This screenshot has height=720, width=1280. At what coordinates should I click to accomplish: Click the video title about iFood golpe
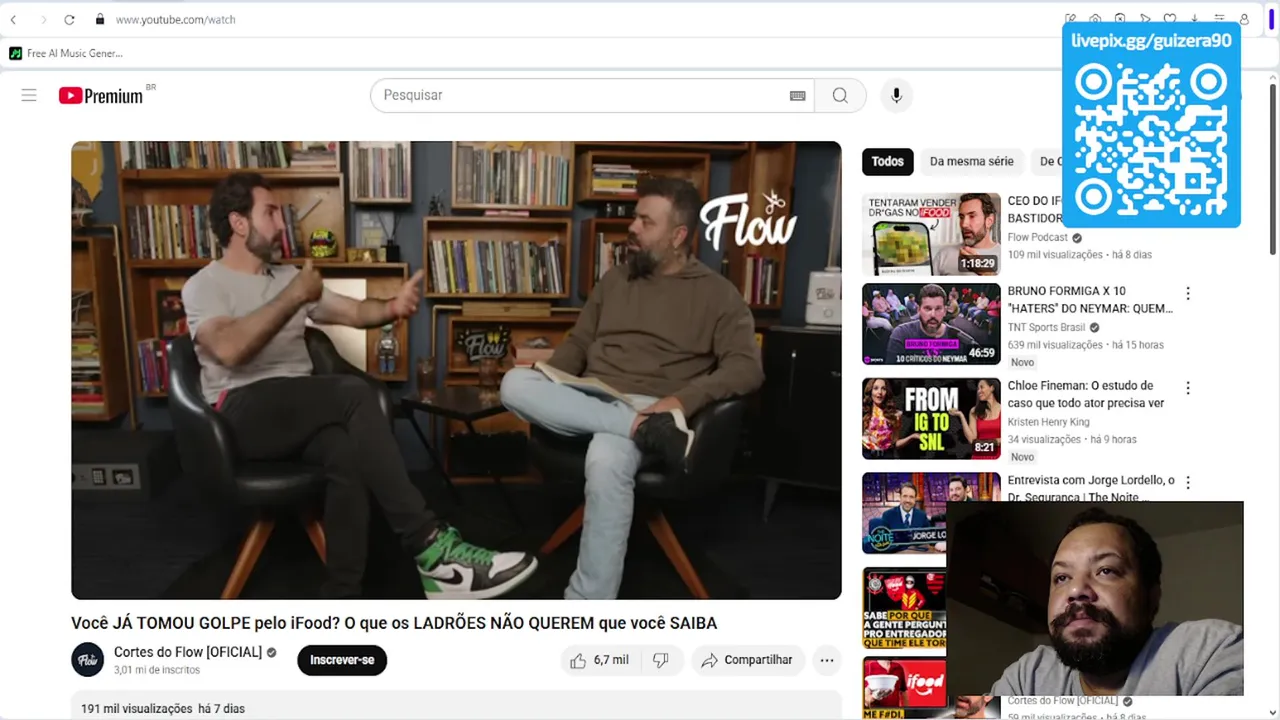coord(394,623)
